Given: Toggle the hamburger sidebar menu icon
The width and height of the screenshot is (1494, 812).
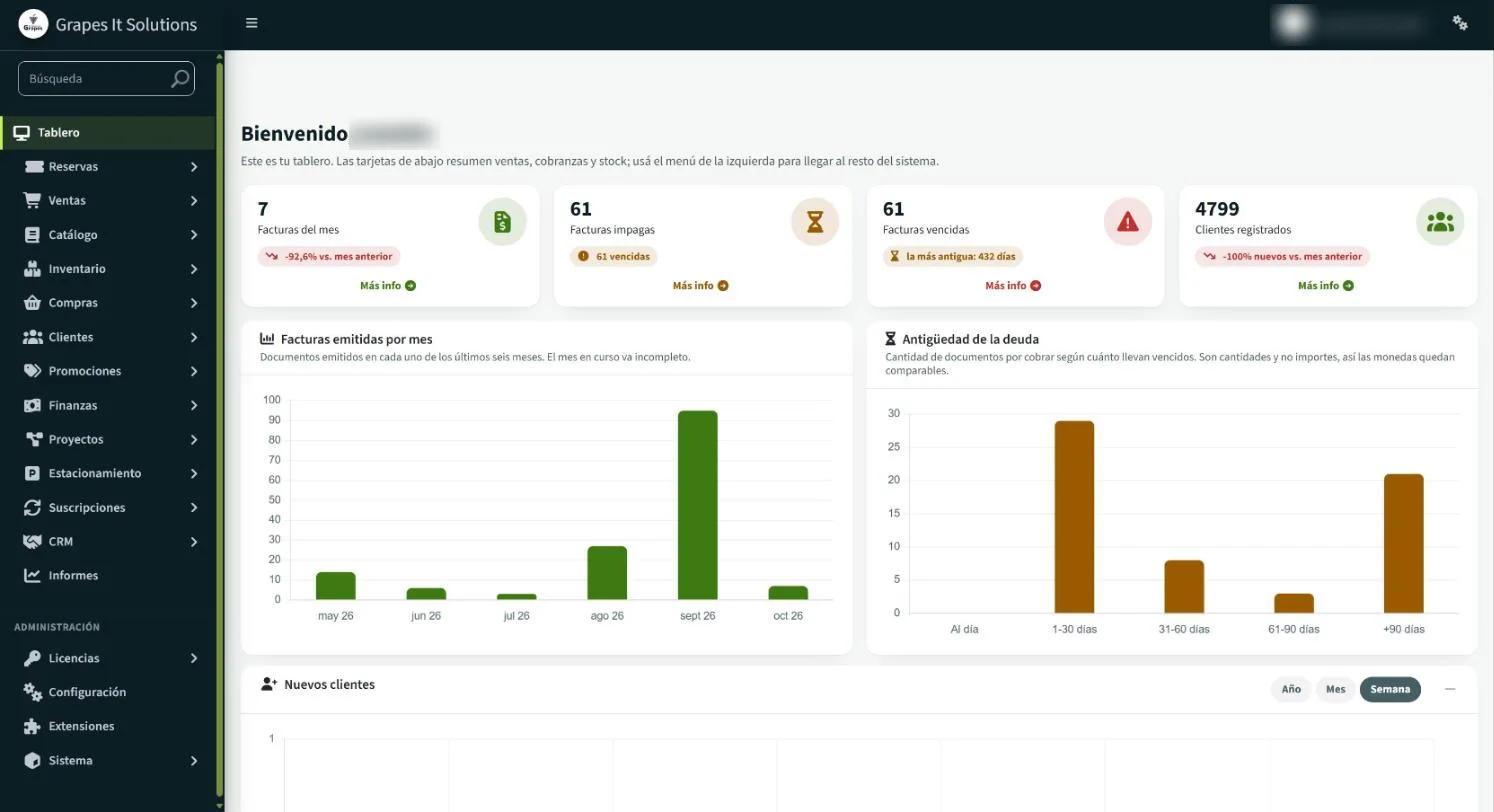Looking at the screenshot, I should tap(252, 23).
